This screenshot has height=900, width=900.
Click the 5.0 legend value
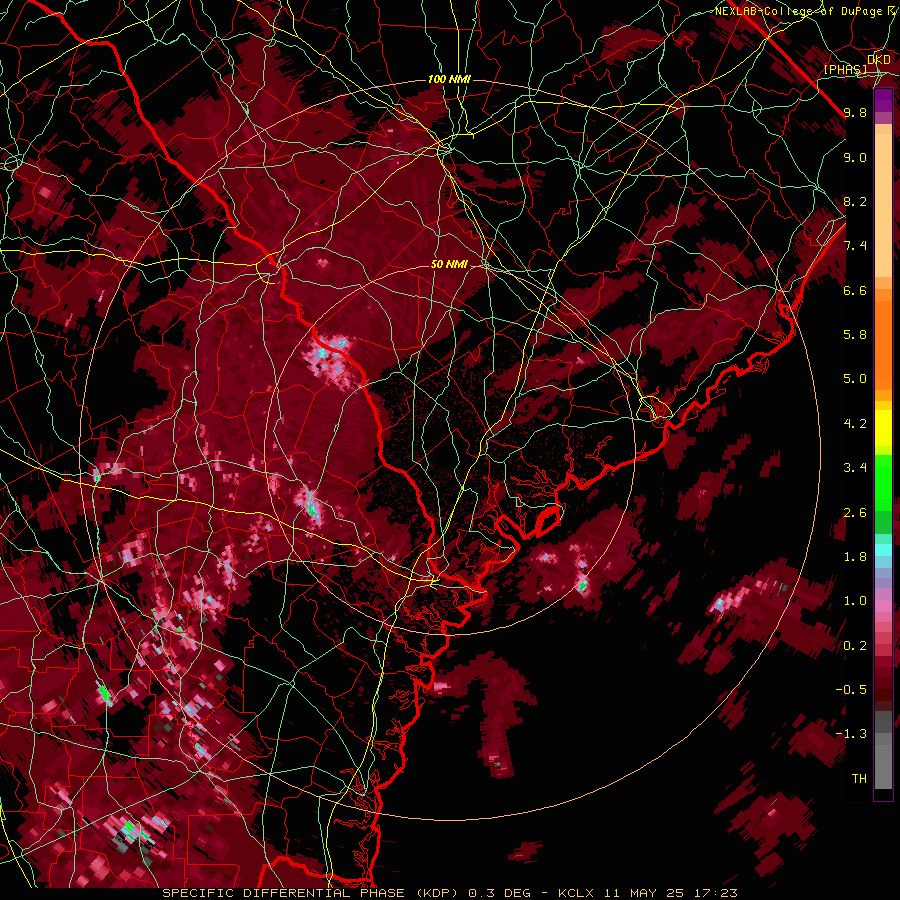pos(855,379)
